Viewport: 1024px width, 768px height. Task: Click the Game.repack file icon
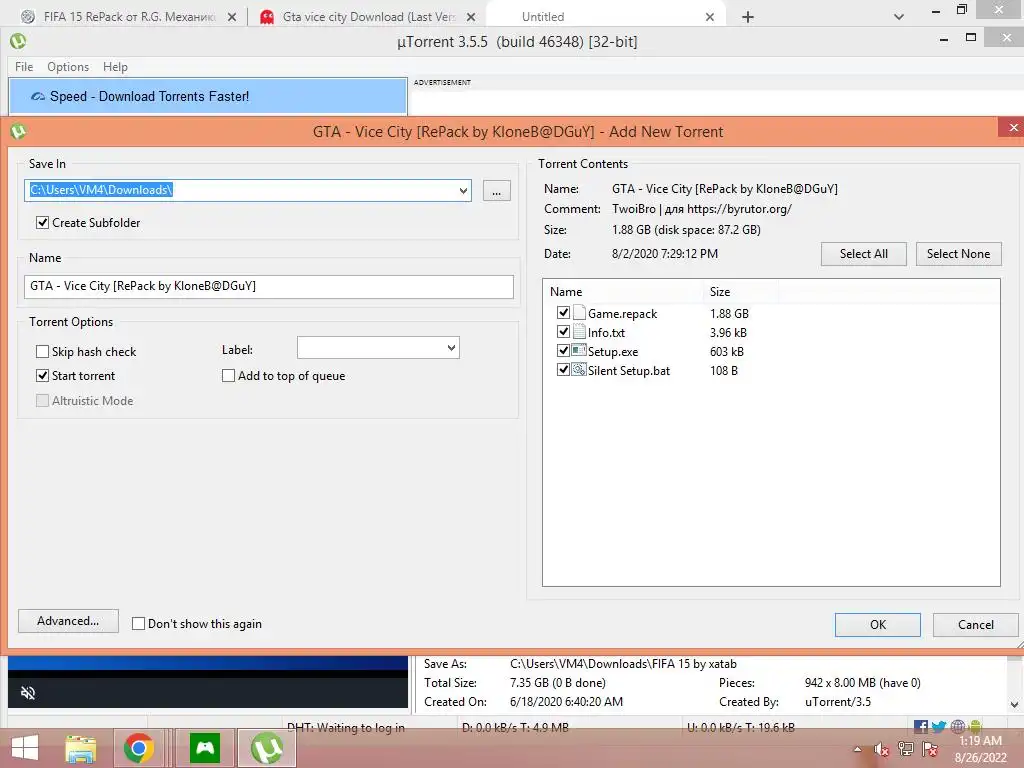point(579,313)
